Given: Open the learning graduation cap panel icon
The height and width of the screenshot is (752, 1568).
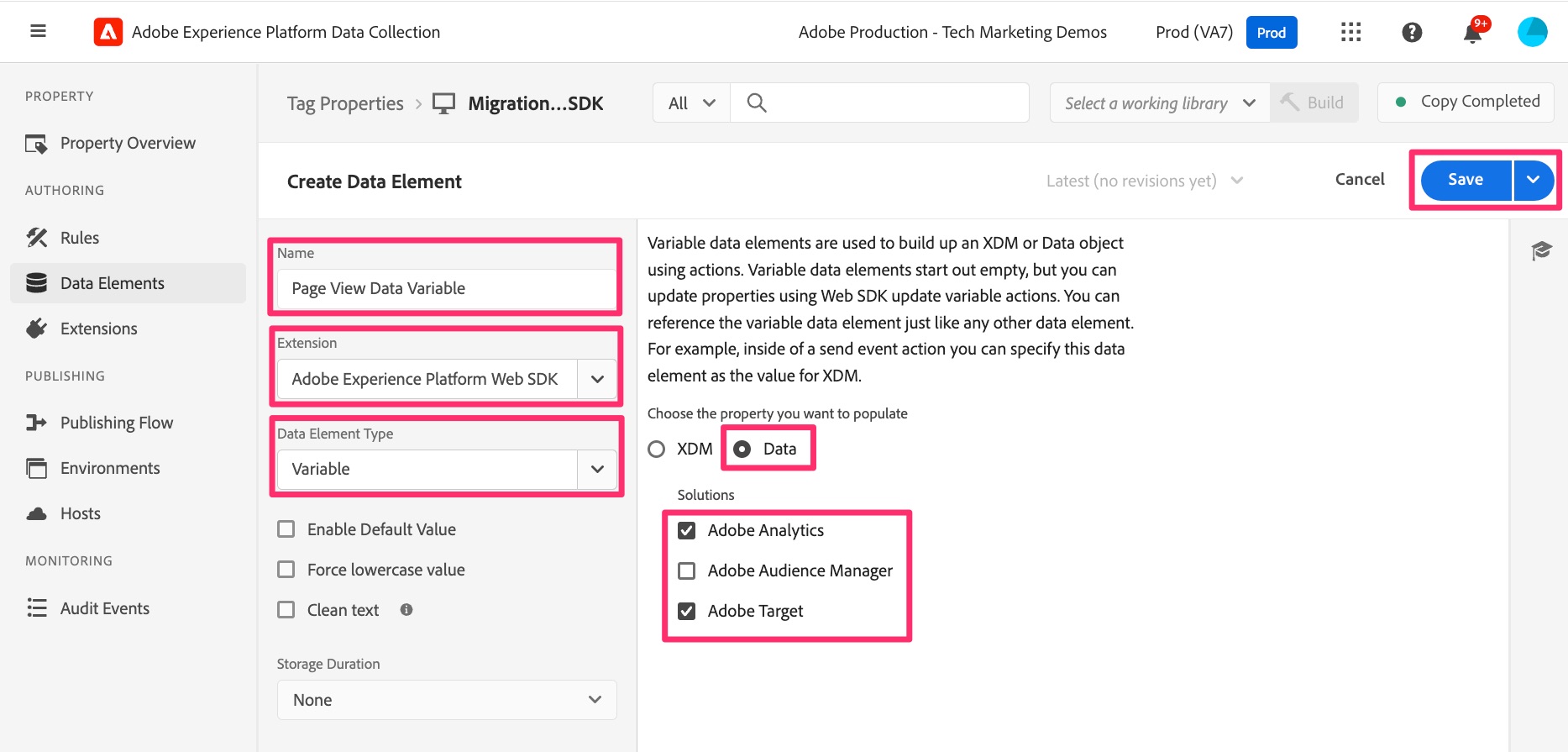Looking at the screenshot, I should 1541,250.
